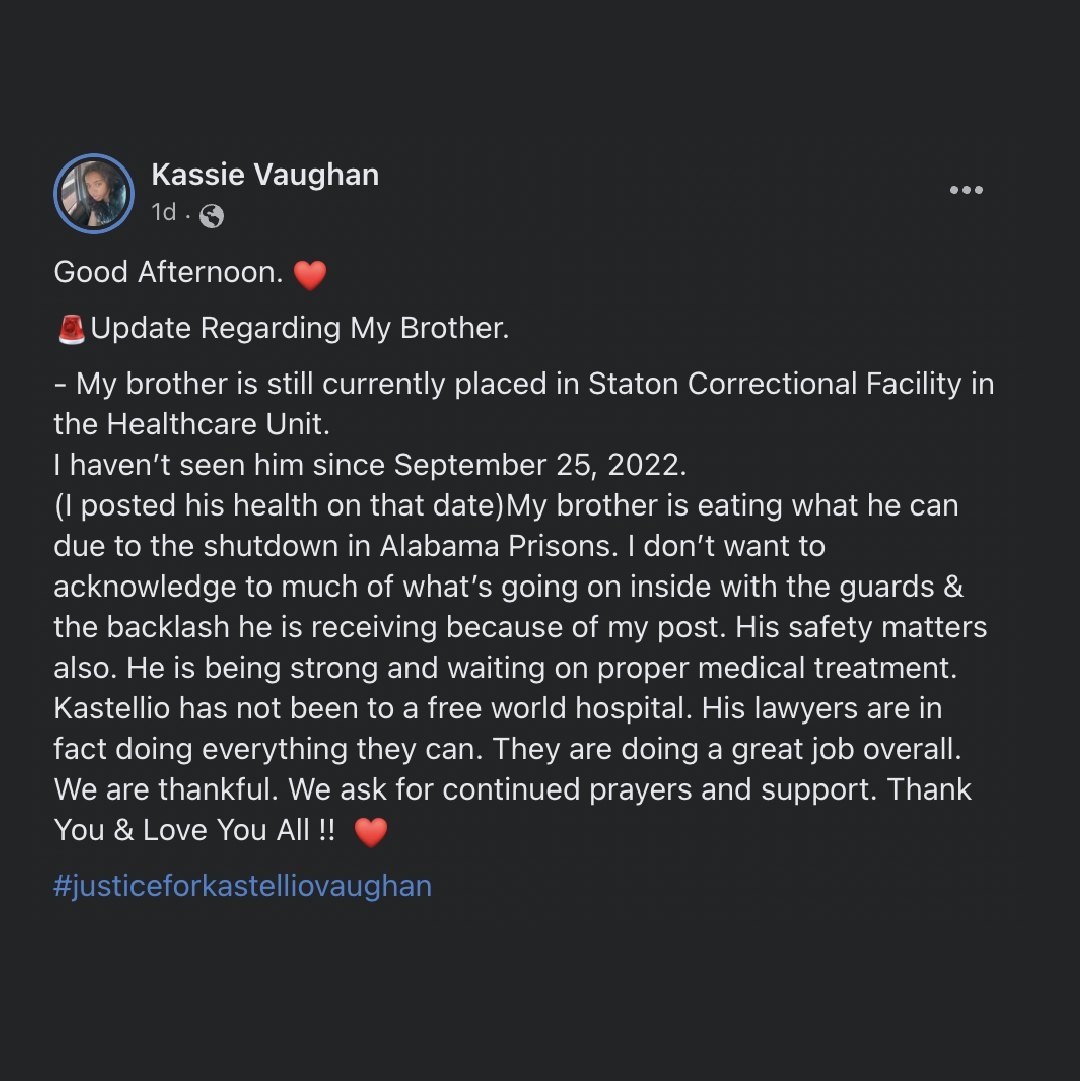The image size is (1080, 1081).
Task: Open the Kassie Vaughan profile name link
Action: click(265, 175)
